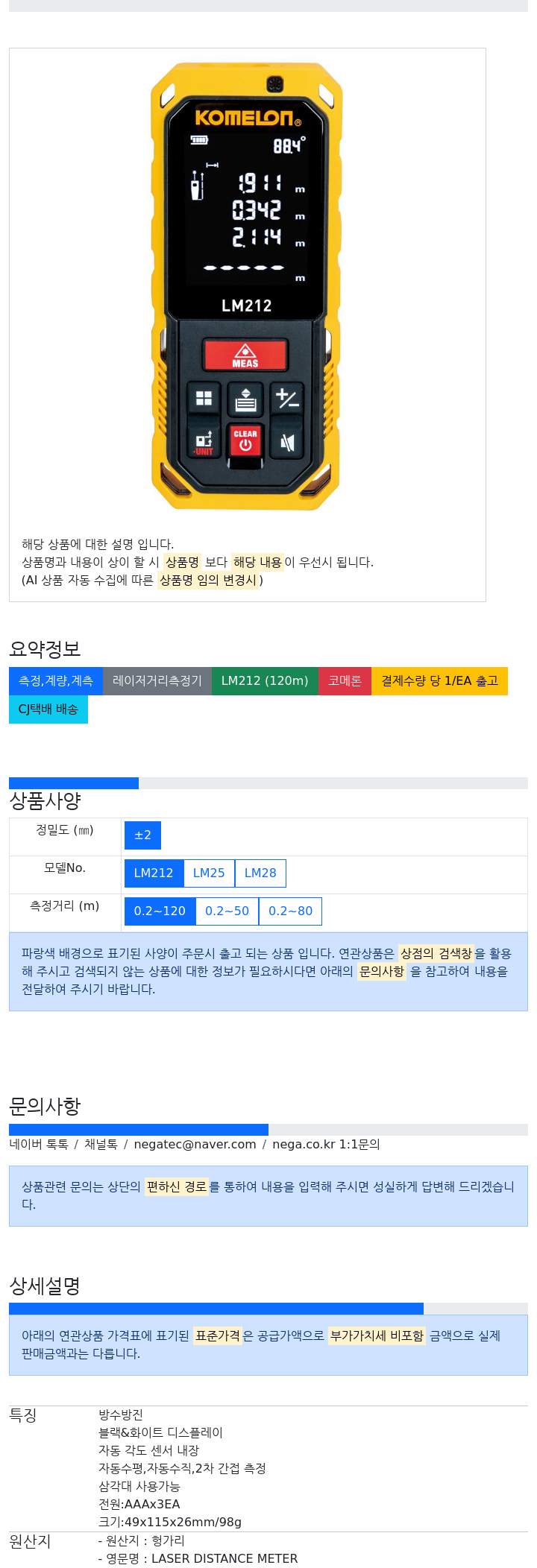Click the sound mute key on device

click(x=287, y=443)
